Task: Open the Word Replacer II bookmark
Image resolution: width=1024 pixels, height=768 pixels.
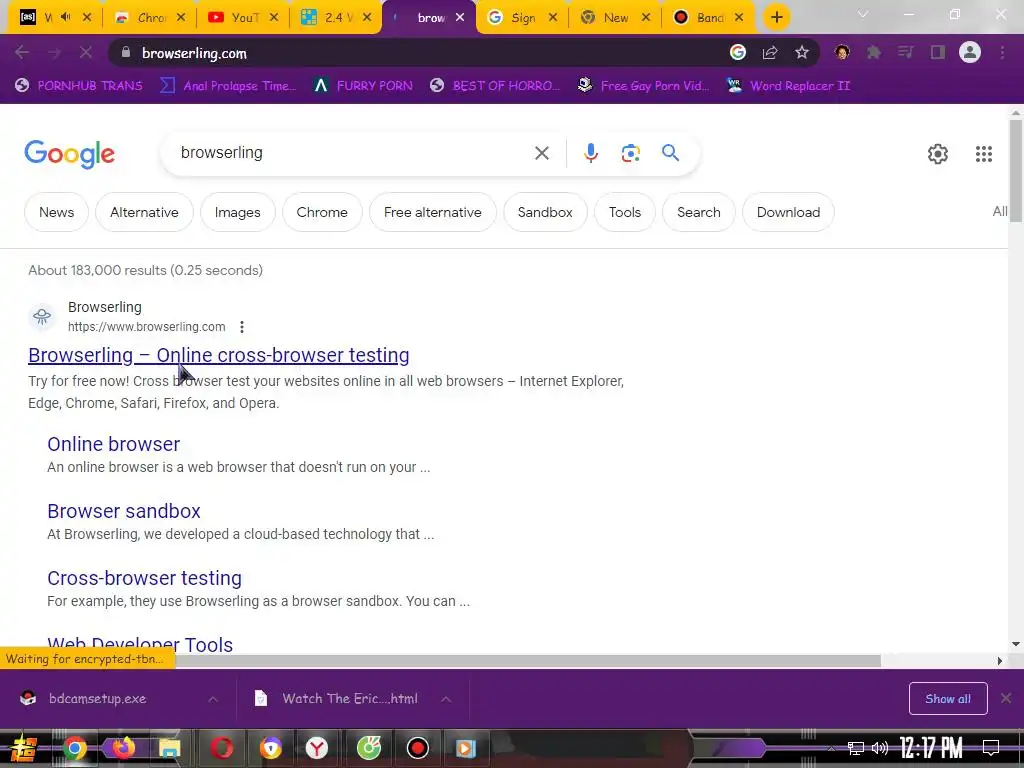Action: [x=788, y=86]
